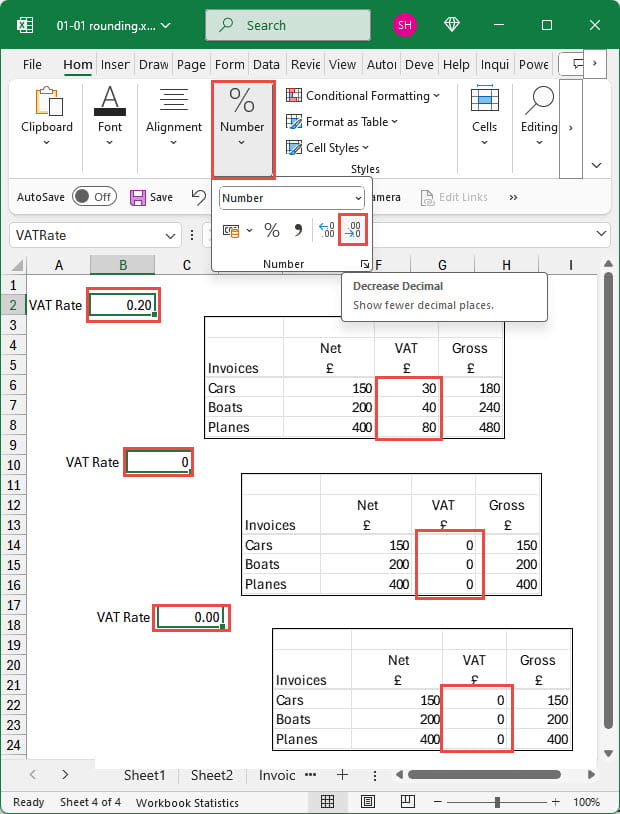Add a new sheet with plus icon
Viewport: 620px width, 814px height.
pos(342,775)
